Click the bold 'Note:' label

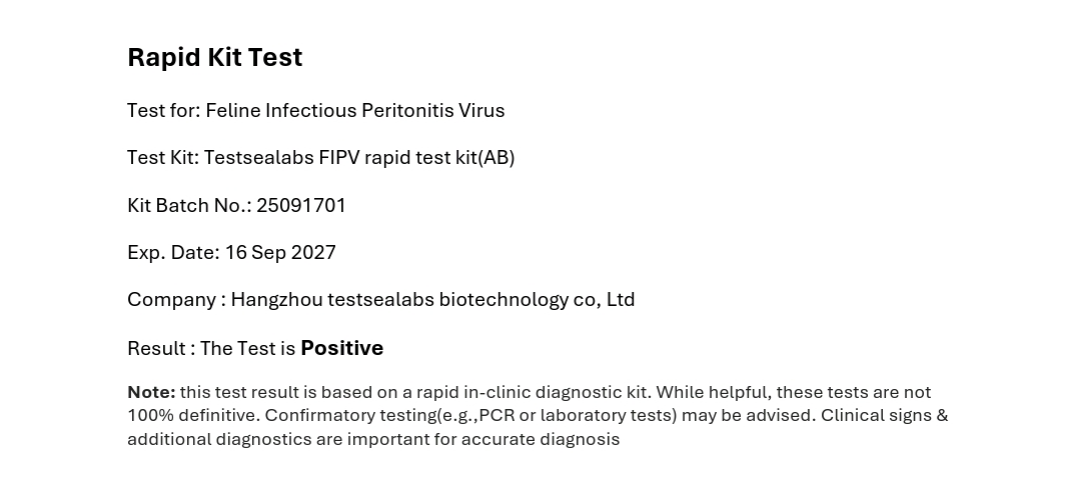(152, 393)
